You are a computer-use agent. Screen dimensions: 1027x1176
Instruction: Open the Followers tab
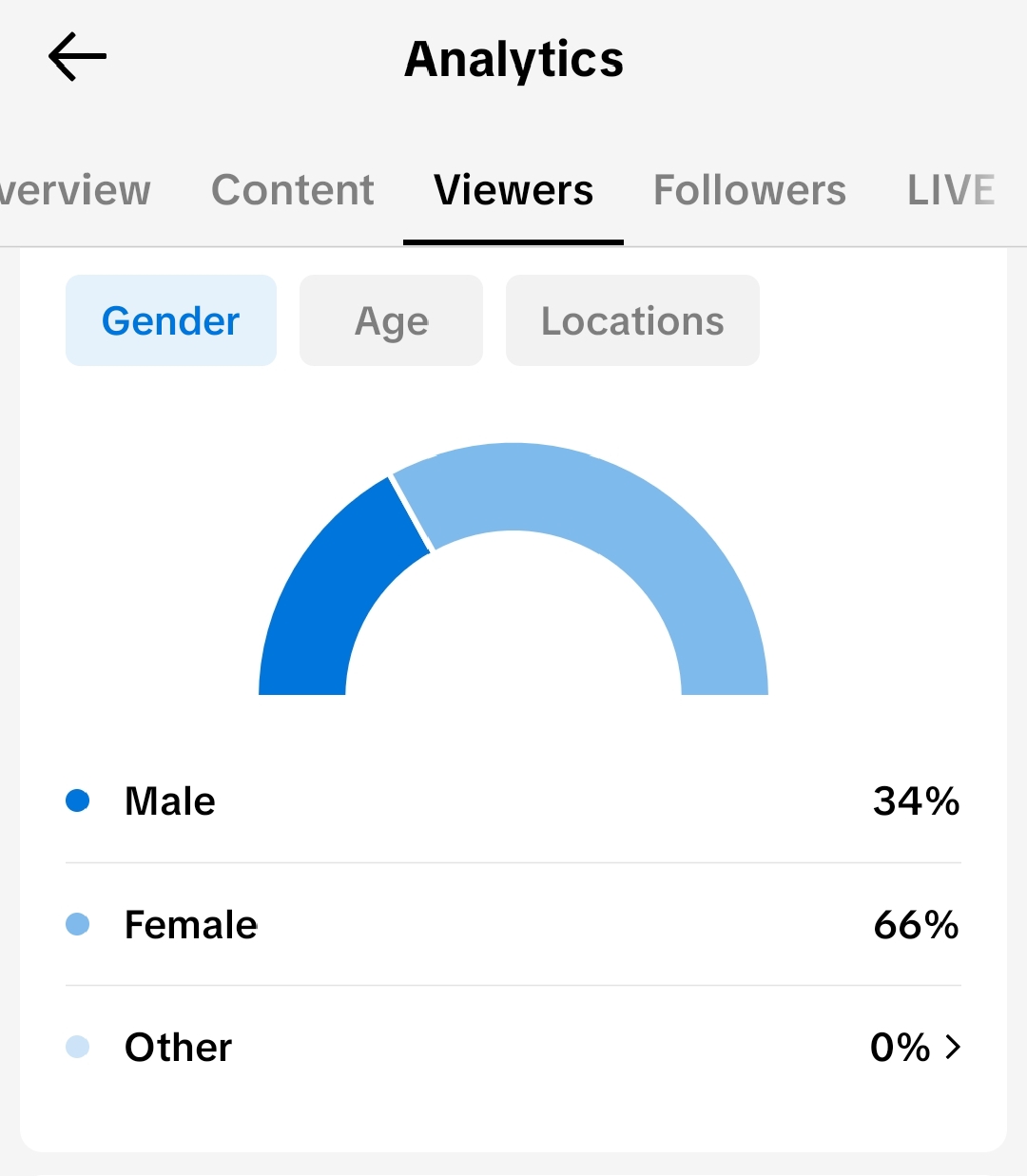click(749, 190)
